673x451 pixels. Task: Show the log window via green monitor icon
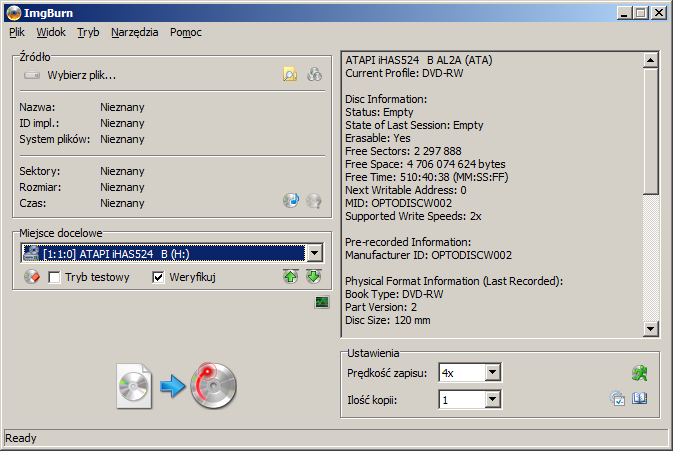click(322, 302)
